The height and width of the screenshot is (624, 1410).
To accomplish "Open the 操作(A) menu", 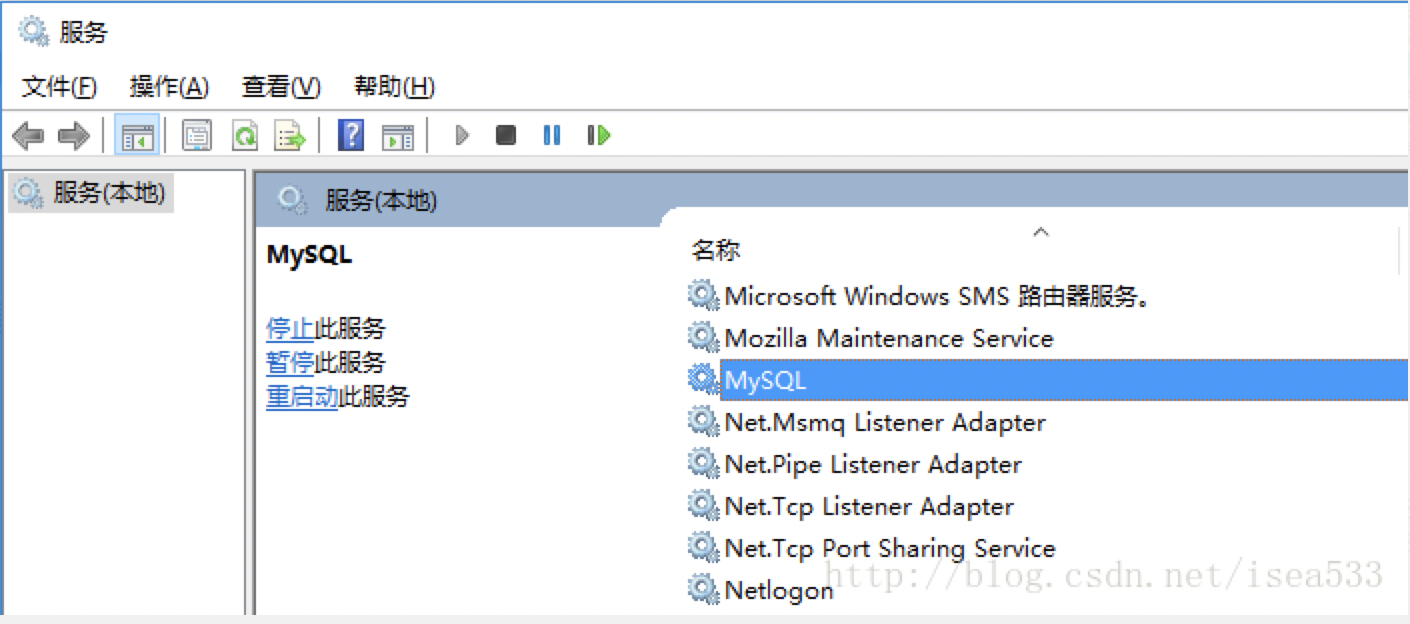I will click(x=169, y=87).
